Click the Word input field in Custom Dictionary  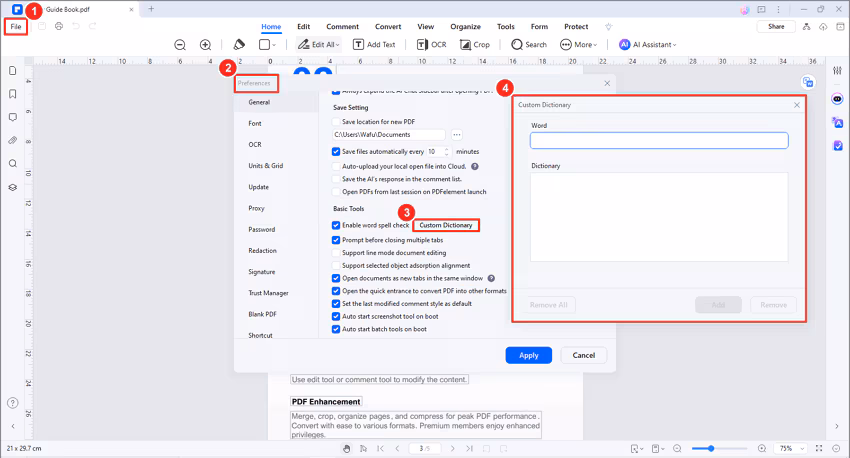coord(659,140)
